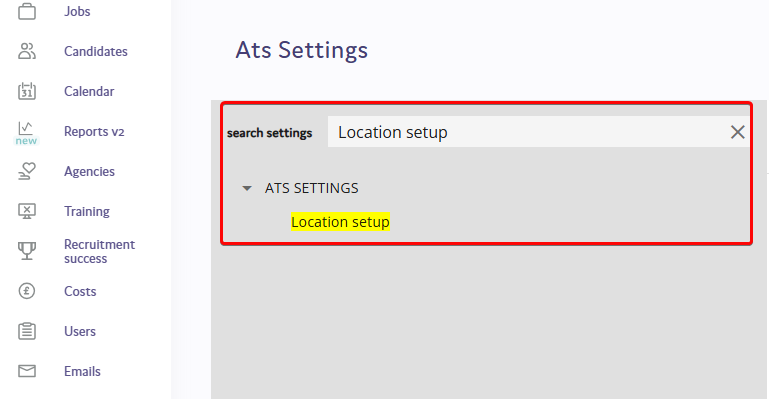The image size is (769, 399).
Task: Click into the search settings input
Action: click(x=527, y=132)
